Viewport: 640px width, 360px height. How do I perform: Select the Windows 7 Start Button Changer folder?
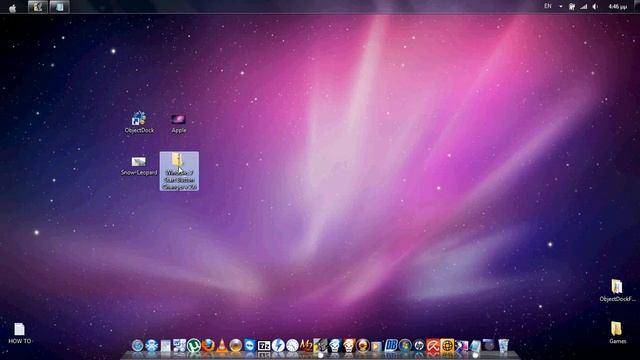179,171
